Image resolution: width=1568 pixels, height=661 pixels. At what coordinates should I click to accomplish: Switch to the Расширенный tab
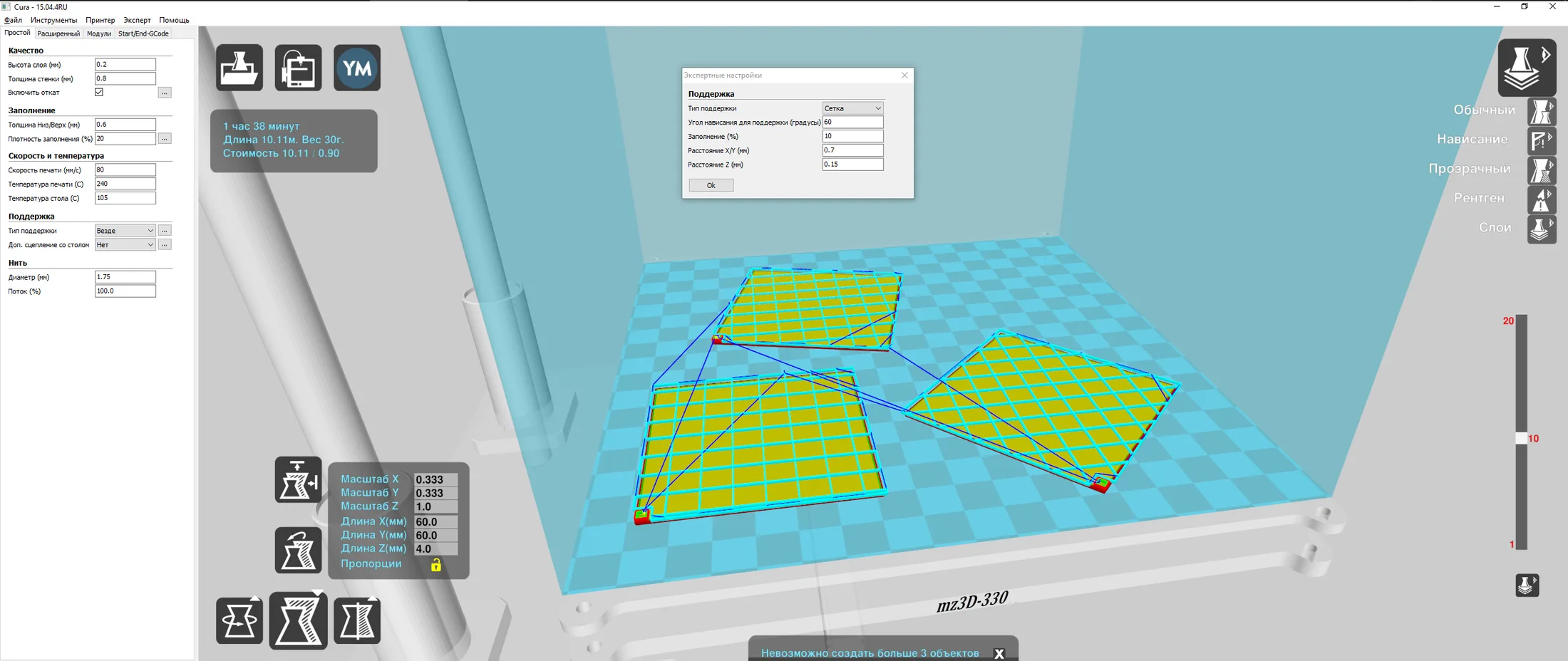58,33
